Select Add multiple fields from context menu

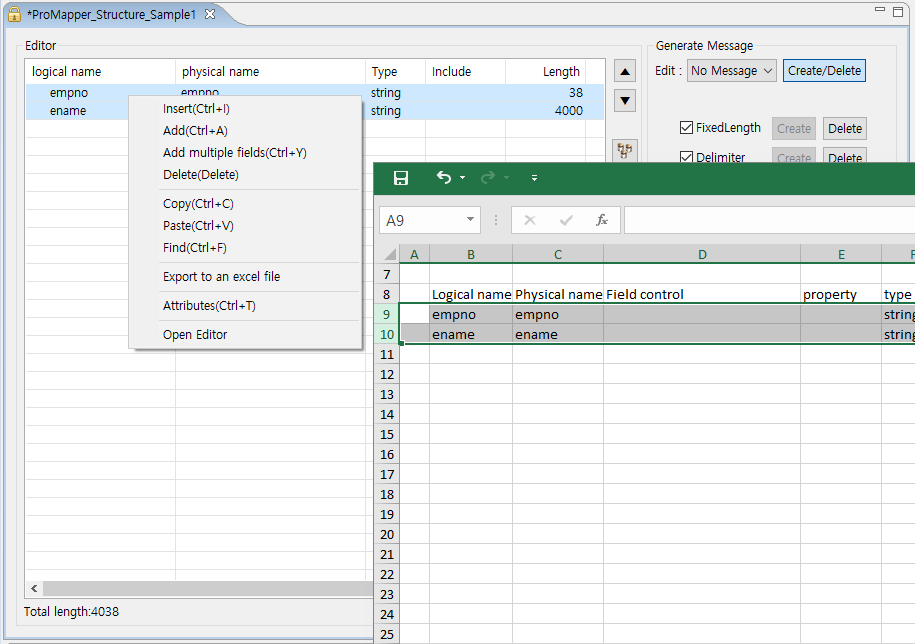(234, 153)
